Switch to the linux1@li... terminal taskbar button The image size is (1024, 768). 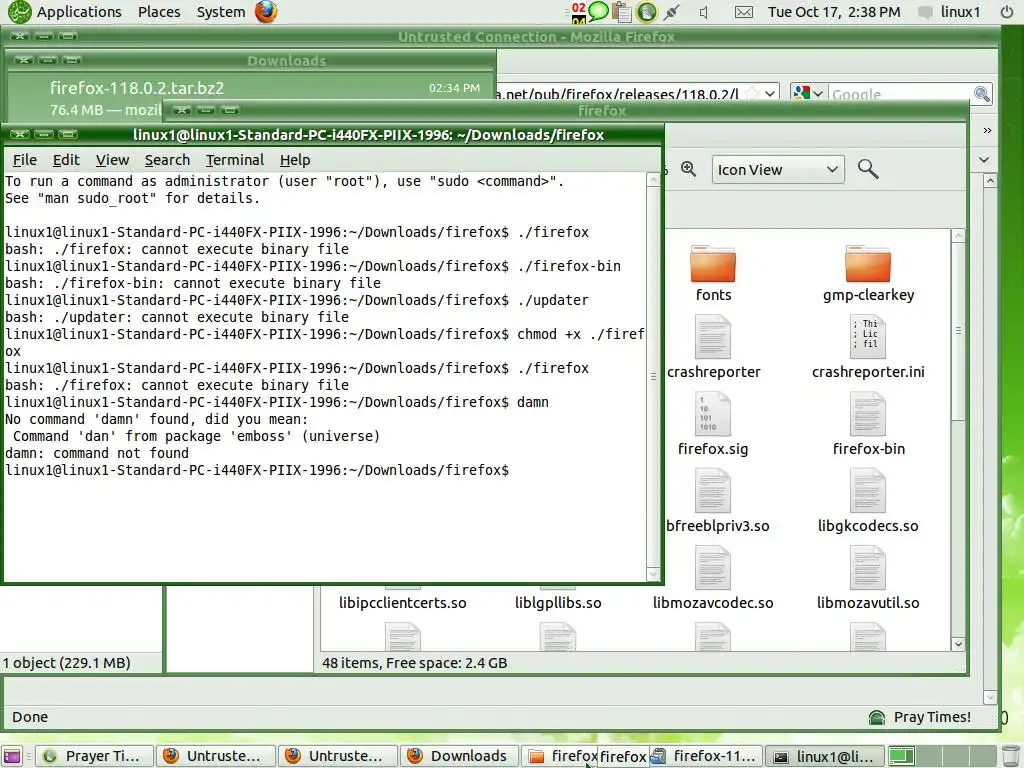pos(825,756)
